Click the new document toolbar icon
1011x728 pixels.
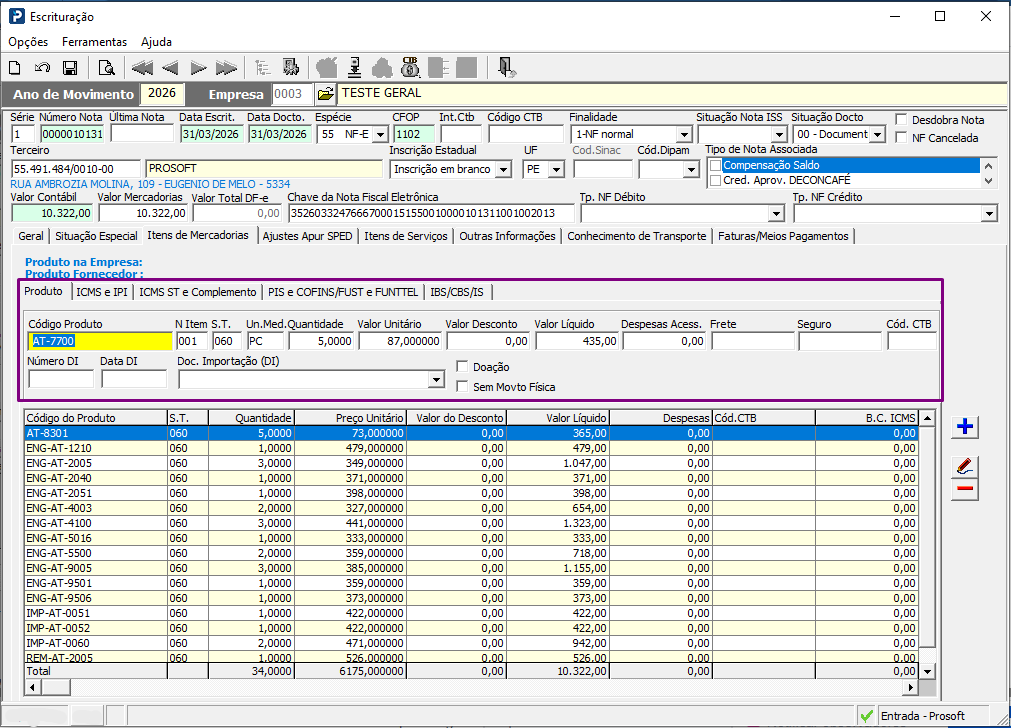point(15,68)
